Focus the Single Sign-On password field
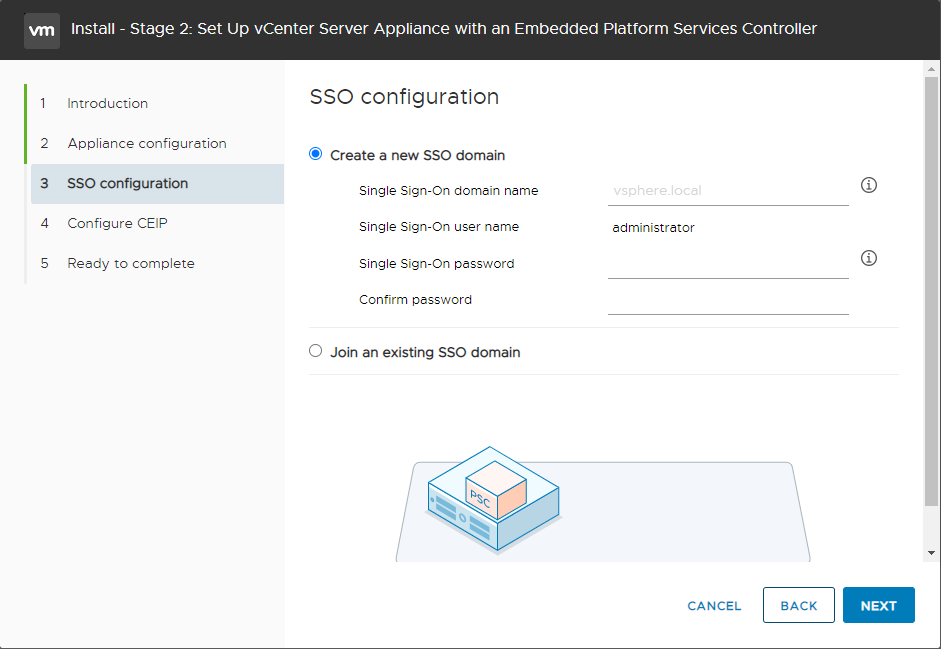Viewport: 941px width, 649px height. [x=728, y=264]
